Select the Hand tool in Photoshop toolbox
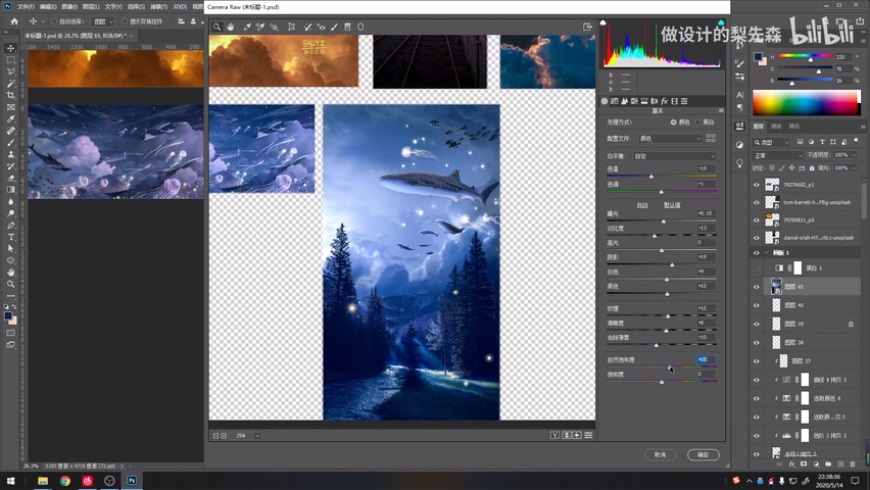Image resolution: width=870 pixels, height=490 pixels. pyautogui.click(x=11, y=272)
